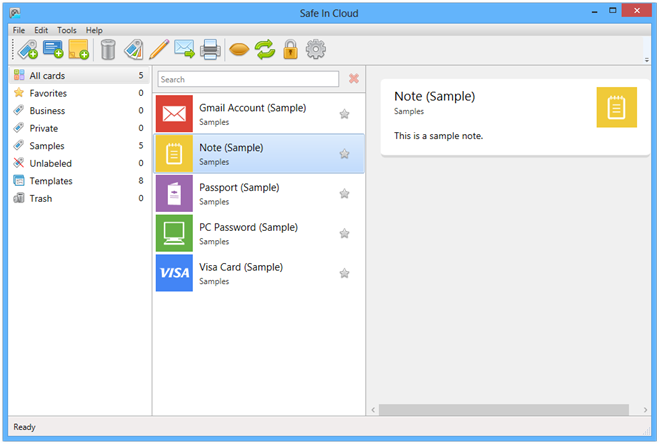Screen dimensions: 660x444
Task: Click the Ready status bar text
Action: (x=24, y=427)
